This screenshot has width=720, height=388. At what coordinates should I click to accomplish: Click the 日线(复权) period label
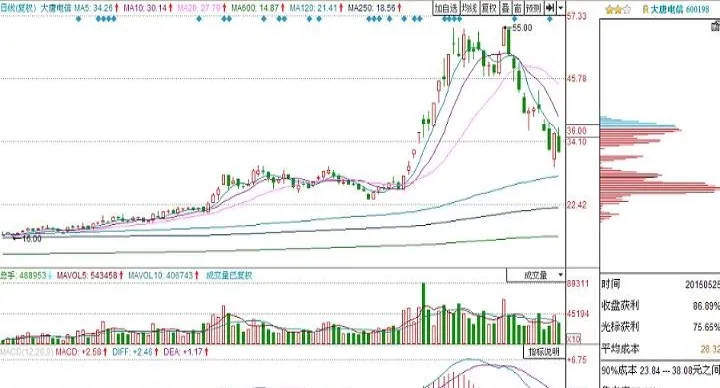point(18,8)
